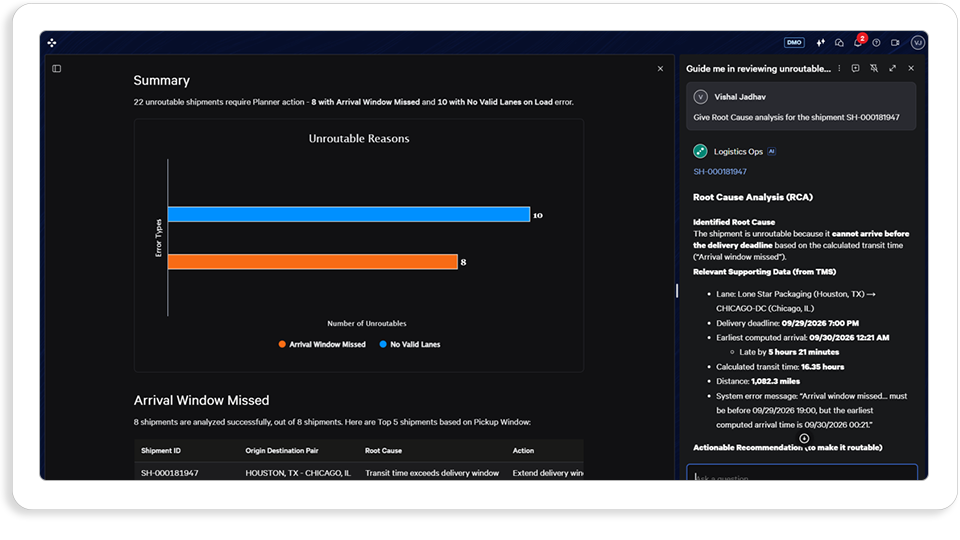This screenshot has height=540, width=960.
Task: Click 'Delivery deadline: 09/29/2026 7:00 PM' bullet
Action: click(x=787, y=323)
